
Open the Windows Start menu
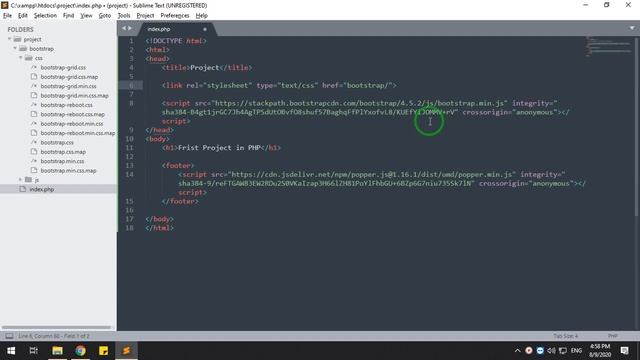11,351
